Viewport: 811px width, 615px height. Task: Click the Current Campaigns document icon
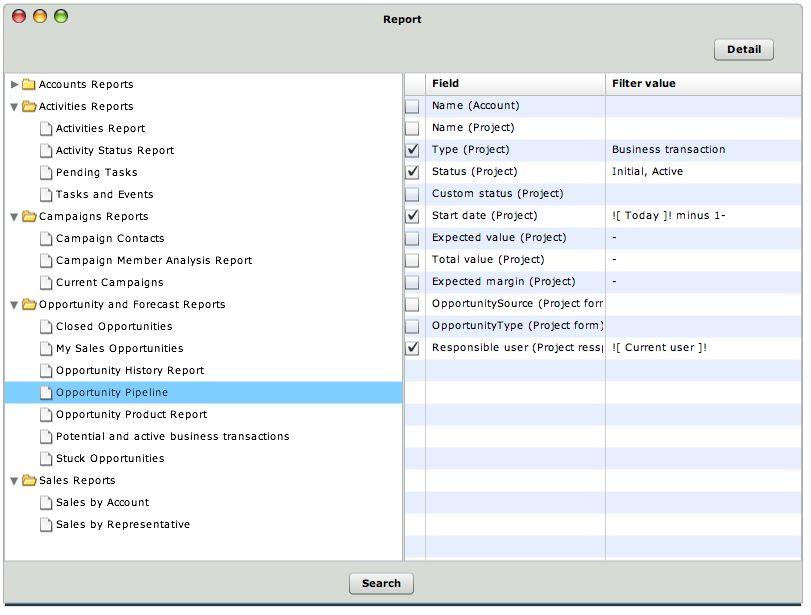point(46,282)
